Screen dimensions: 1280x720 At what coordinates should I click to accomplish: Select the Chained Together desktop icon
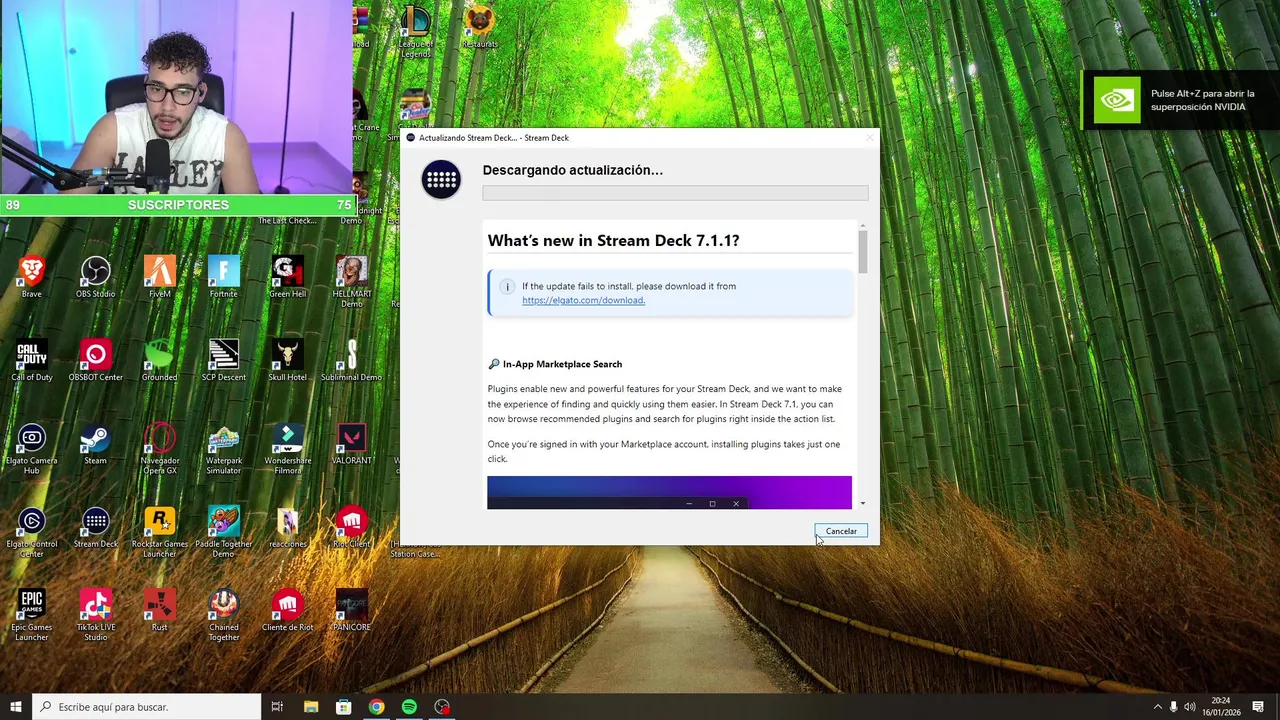click(224, 614)
